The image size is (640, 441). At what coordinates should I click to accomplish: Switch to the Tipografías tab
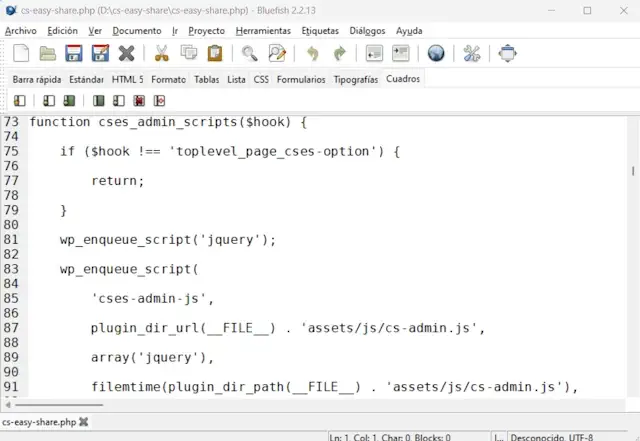tap(356, 79)
